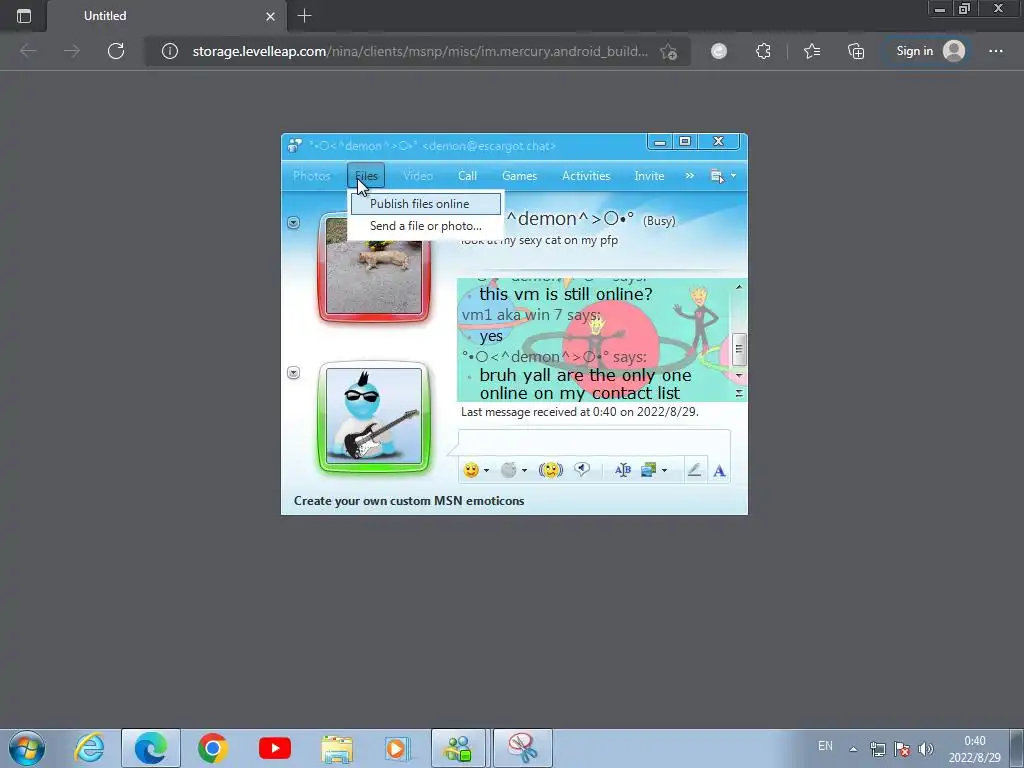Switch to Snipping Tool in taskbar
This screenshot has height=768, width=1024.
[522, 748]
